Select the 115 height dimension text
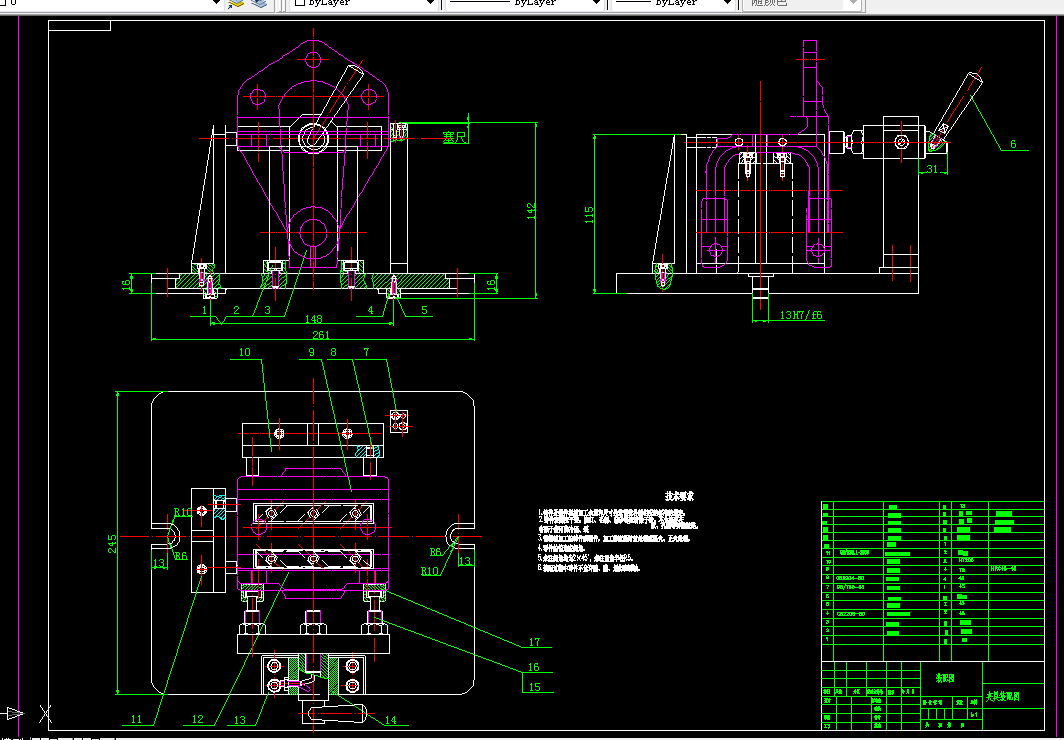 pyautogui.click(x=589, y=214)
